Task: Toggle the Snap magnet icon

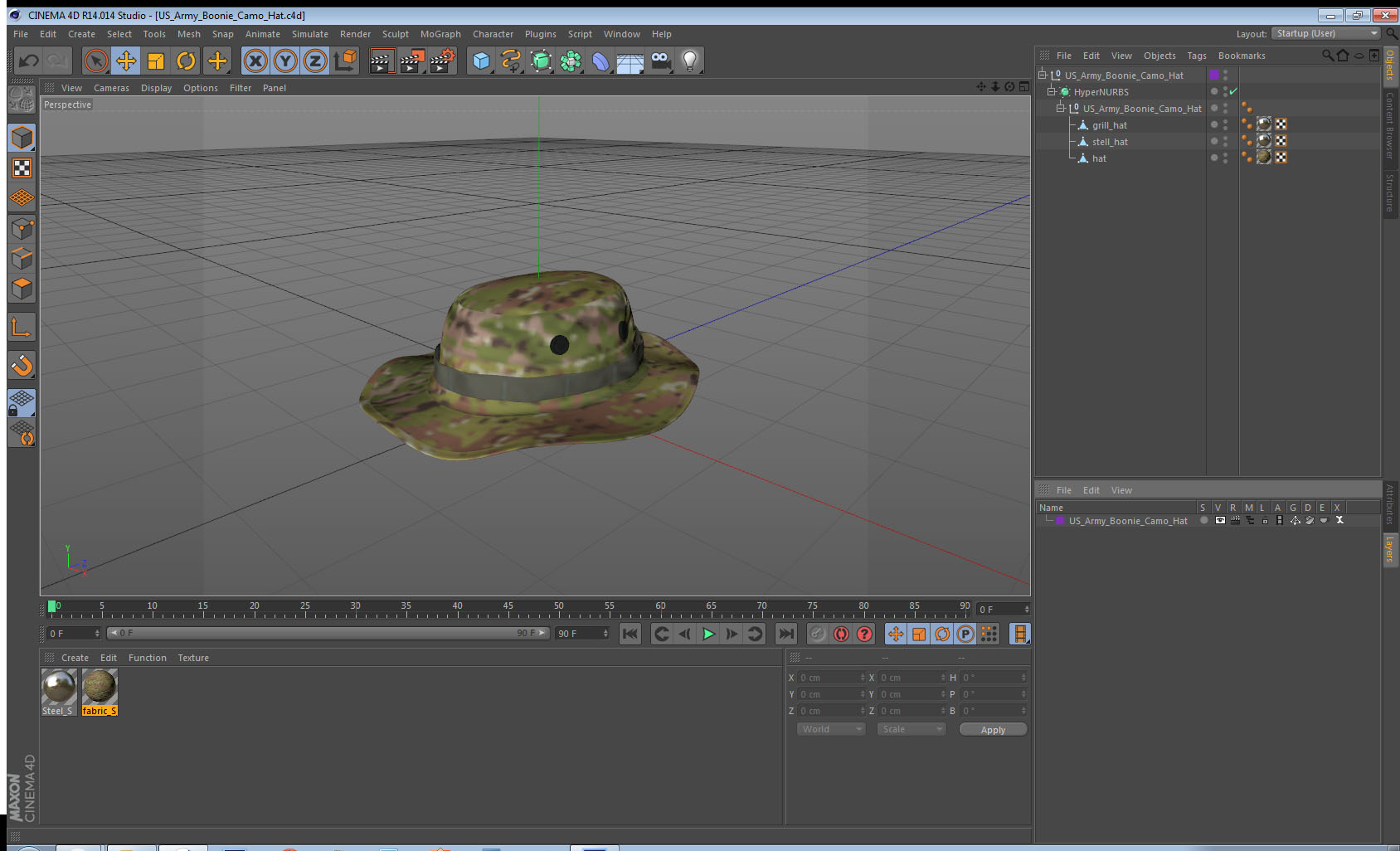Action: 22,364
